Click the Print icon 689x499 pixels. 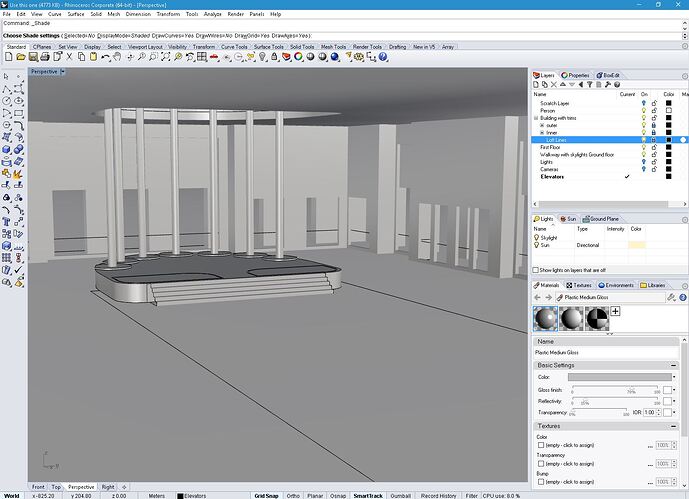[x=45, y=57]
